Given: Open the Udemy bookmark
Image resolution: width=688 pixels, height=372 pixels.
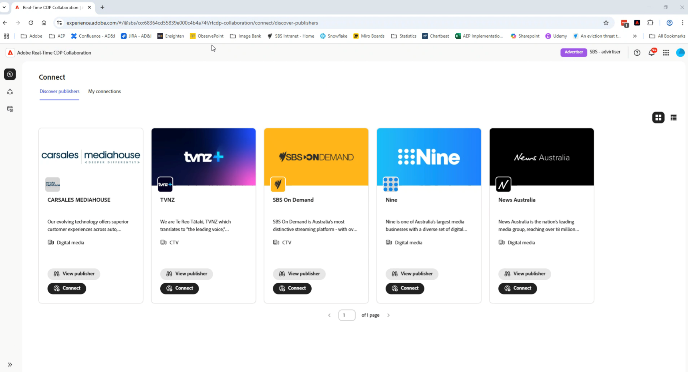Looking at the screenshot, I should pyautogui.click(x=556, y=36).
